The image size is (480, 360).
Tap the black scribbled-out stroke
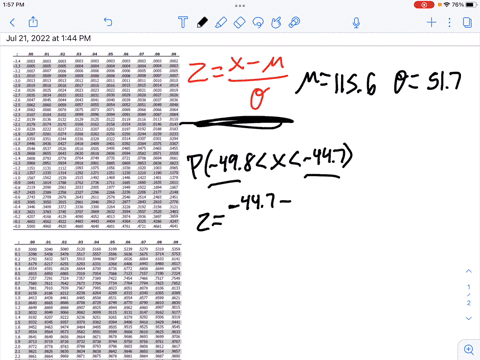pos(237,122)
